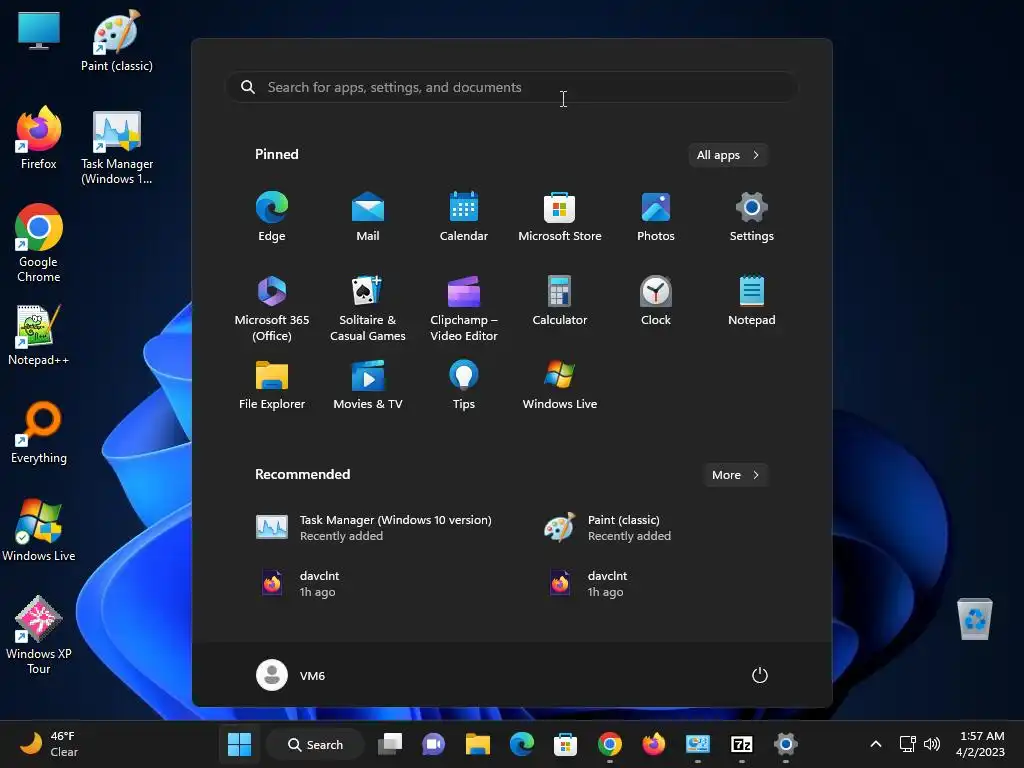1024x768 pixels.
Task: Launch Microsoft 365 (Office)
Action: [272, 308]
